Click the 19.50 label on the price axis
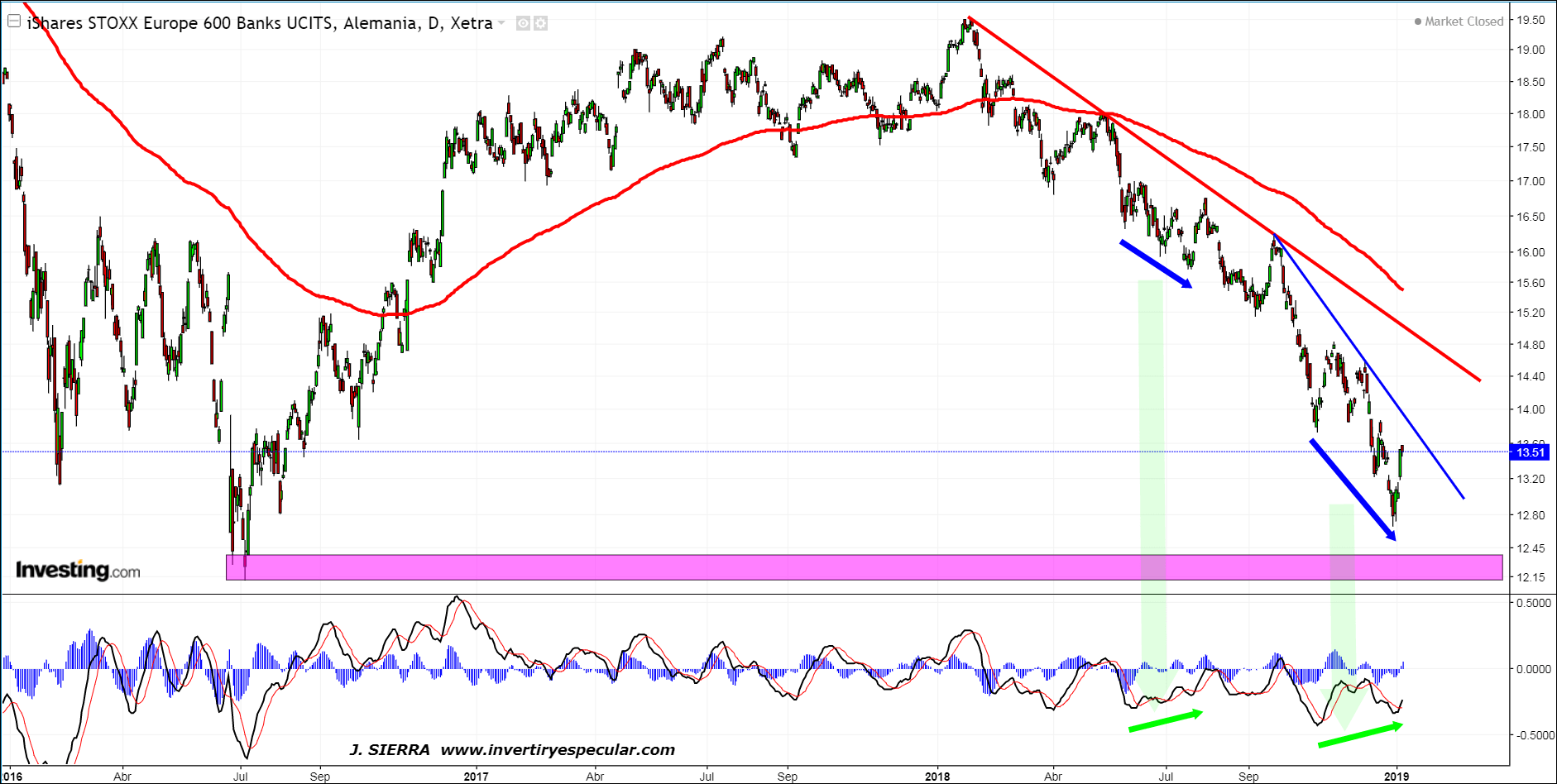 (x=1530, y=20)
